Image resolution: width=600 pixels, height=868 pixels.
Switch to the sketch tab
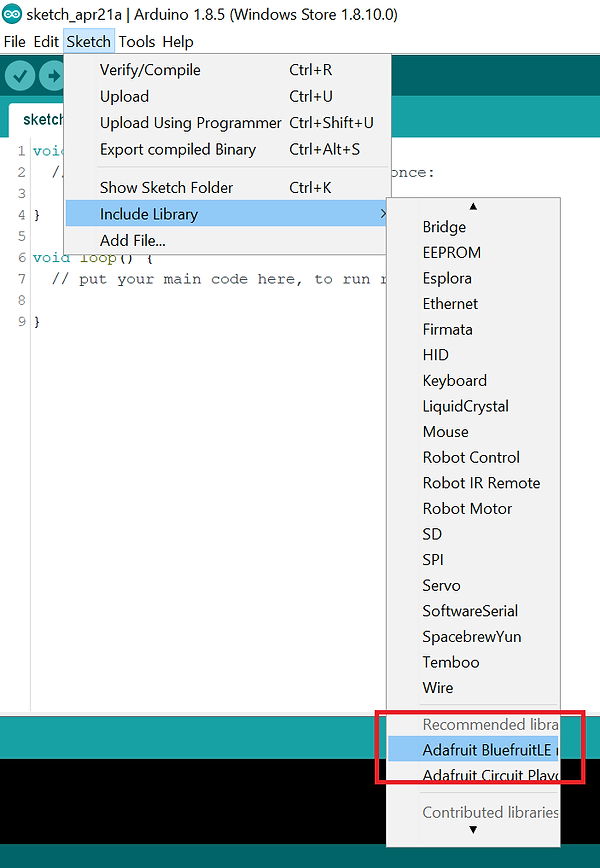click(37, 120)
